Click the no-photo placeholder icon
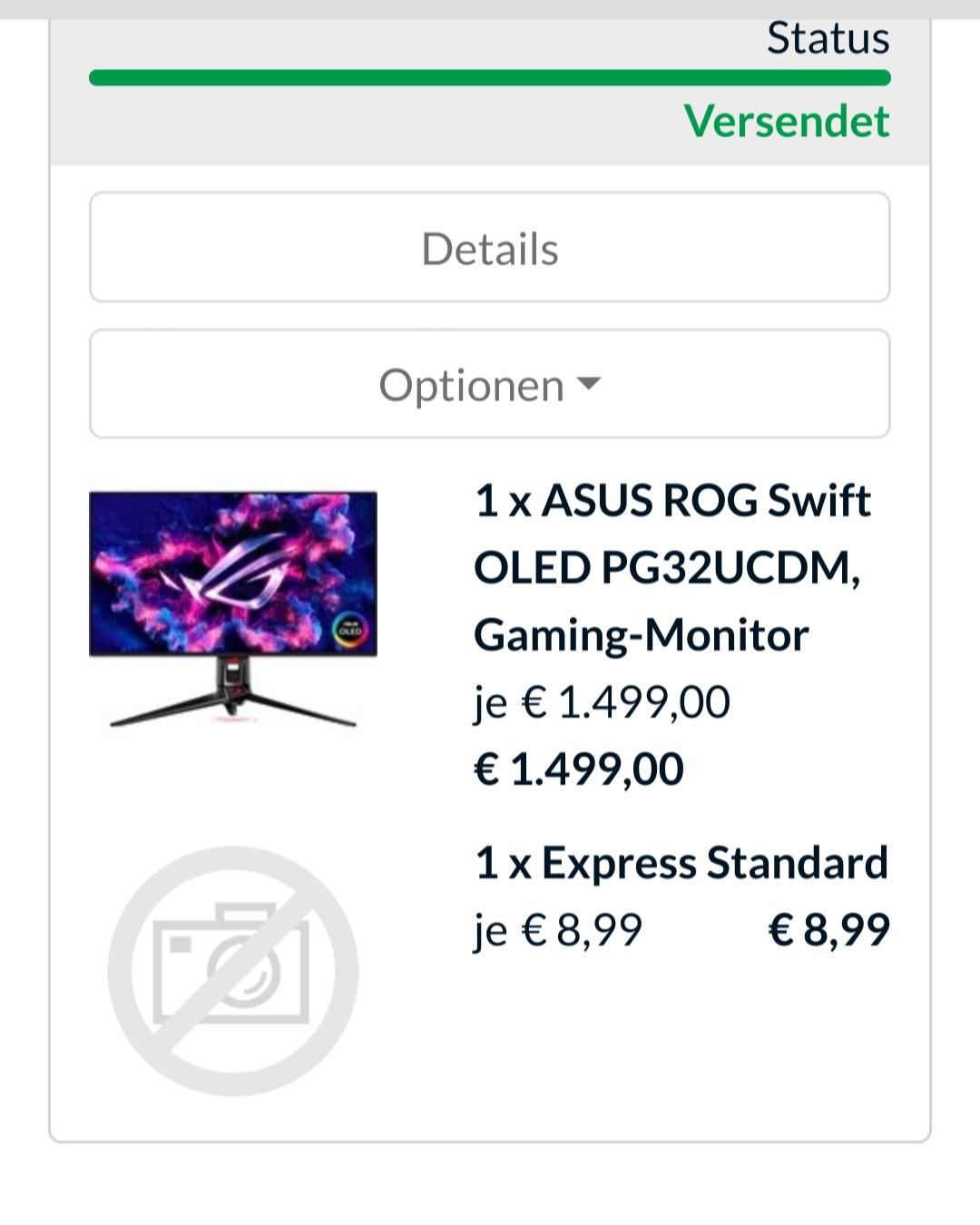Viewport: 980px width, 1225px height. tap(233, 971)
